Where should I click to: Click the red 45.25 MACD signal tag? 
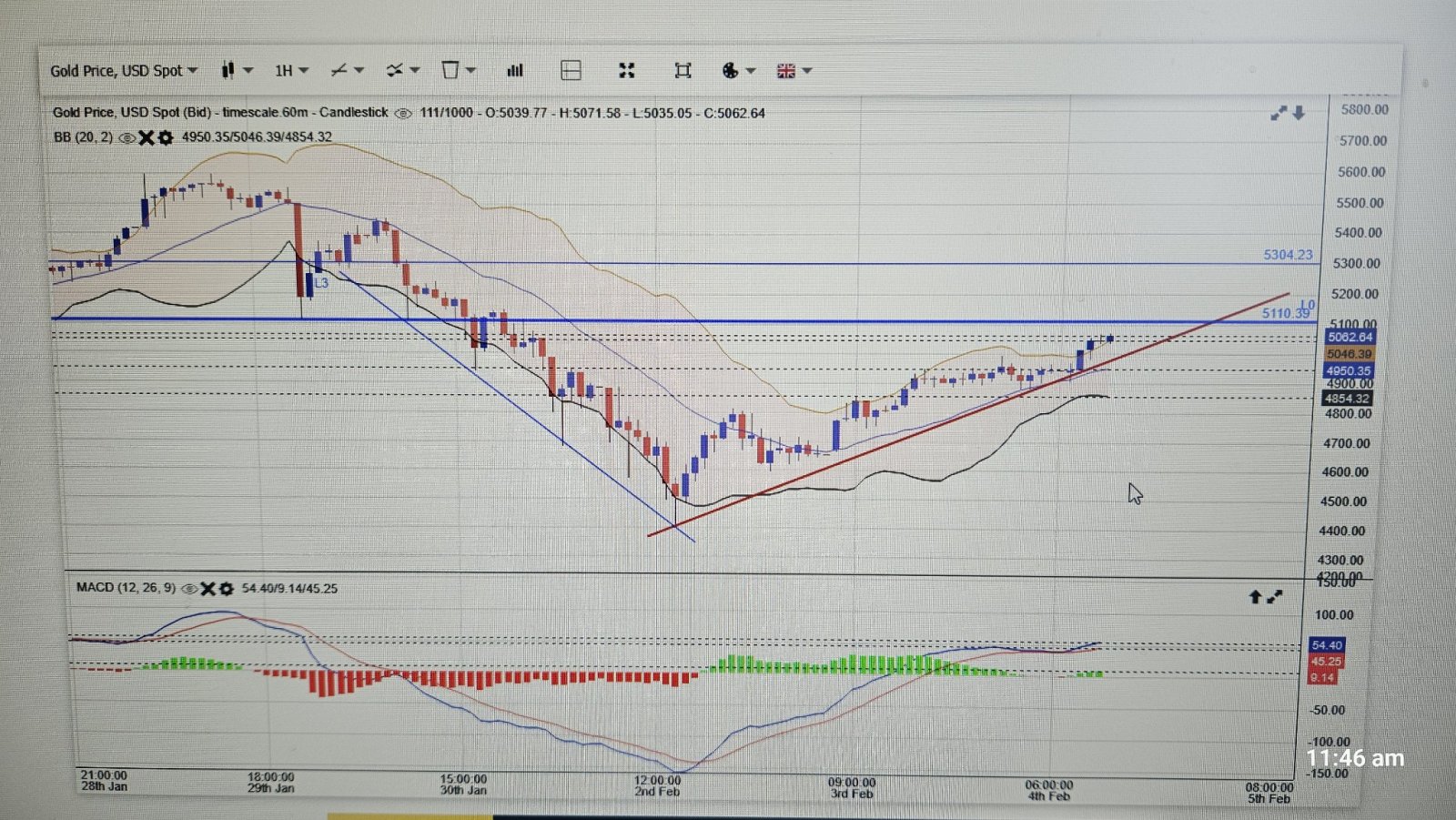[1326, 662]
